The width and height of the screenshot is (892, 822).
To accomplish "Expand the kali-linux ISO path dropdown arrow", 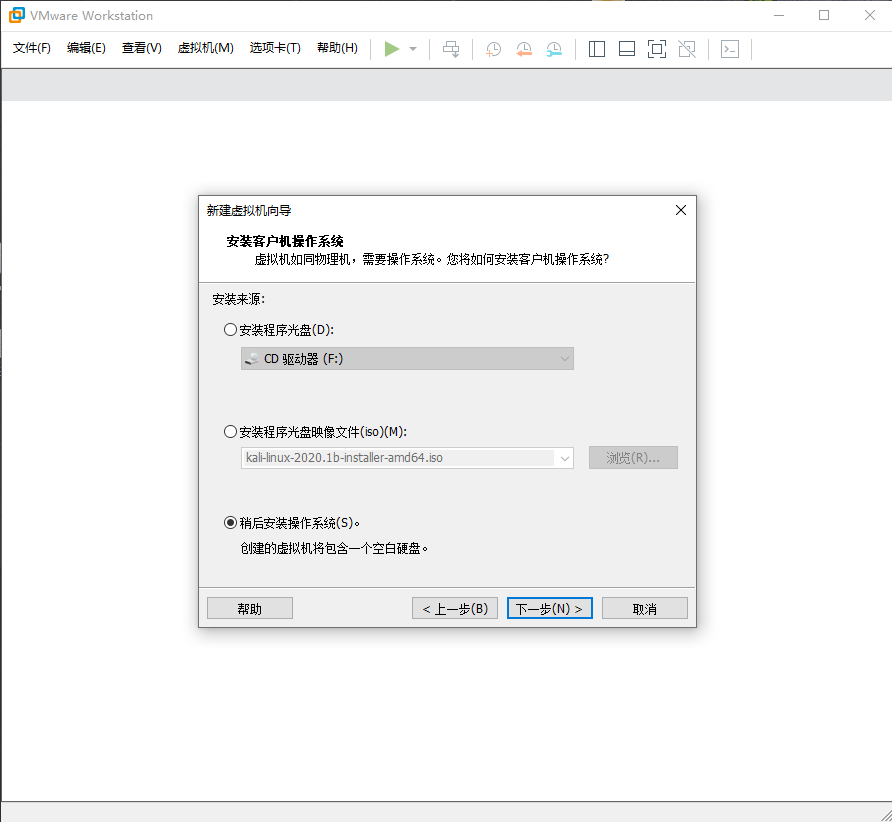I will [564, 458].
